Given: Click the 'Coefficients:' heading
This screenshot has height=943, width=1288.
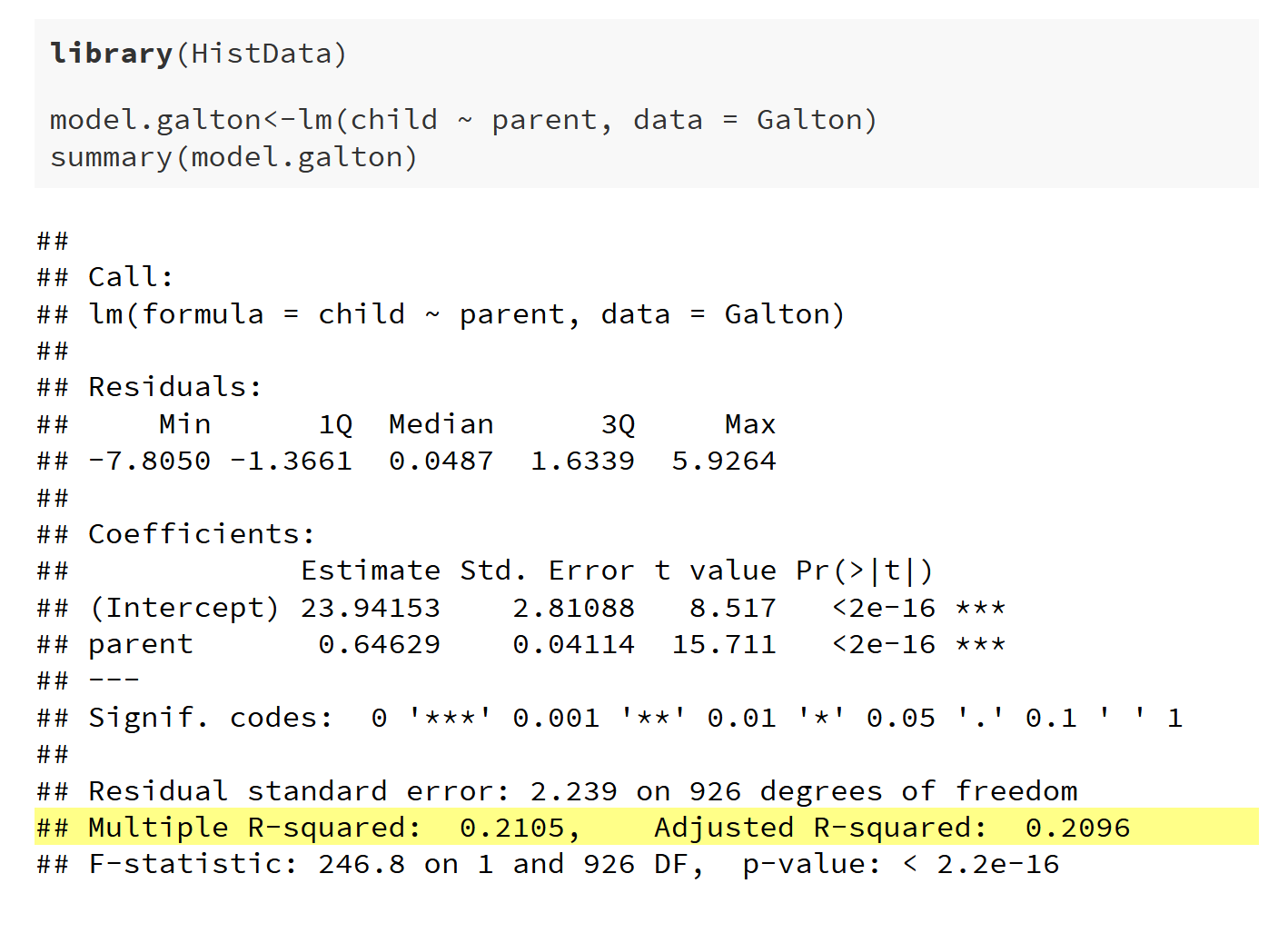Looking at the screenshot, I should [201, 534].
